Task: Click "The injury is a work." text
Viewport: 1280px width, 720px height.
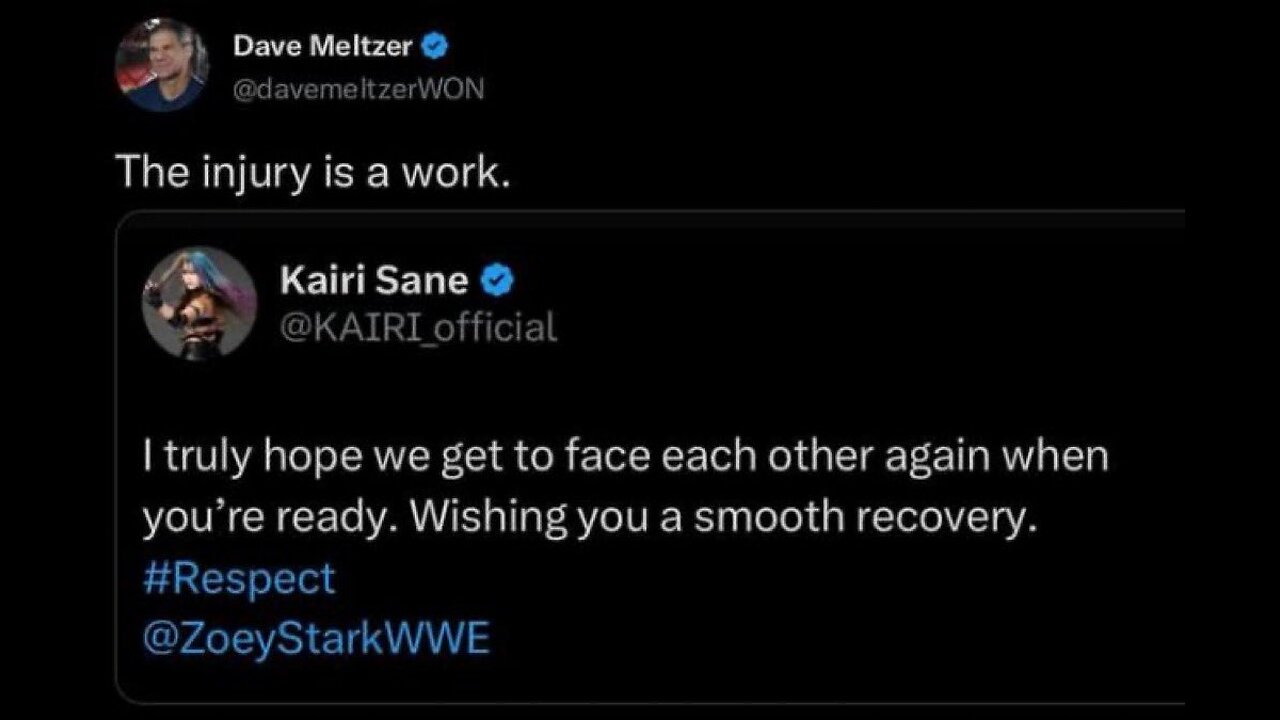Action: [314, 173]
